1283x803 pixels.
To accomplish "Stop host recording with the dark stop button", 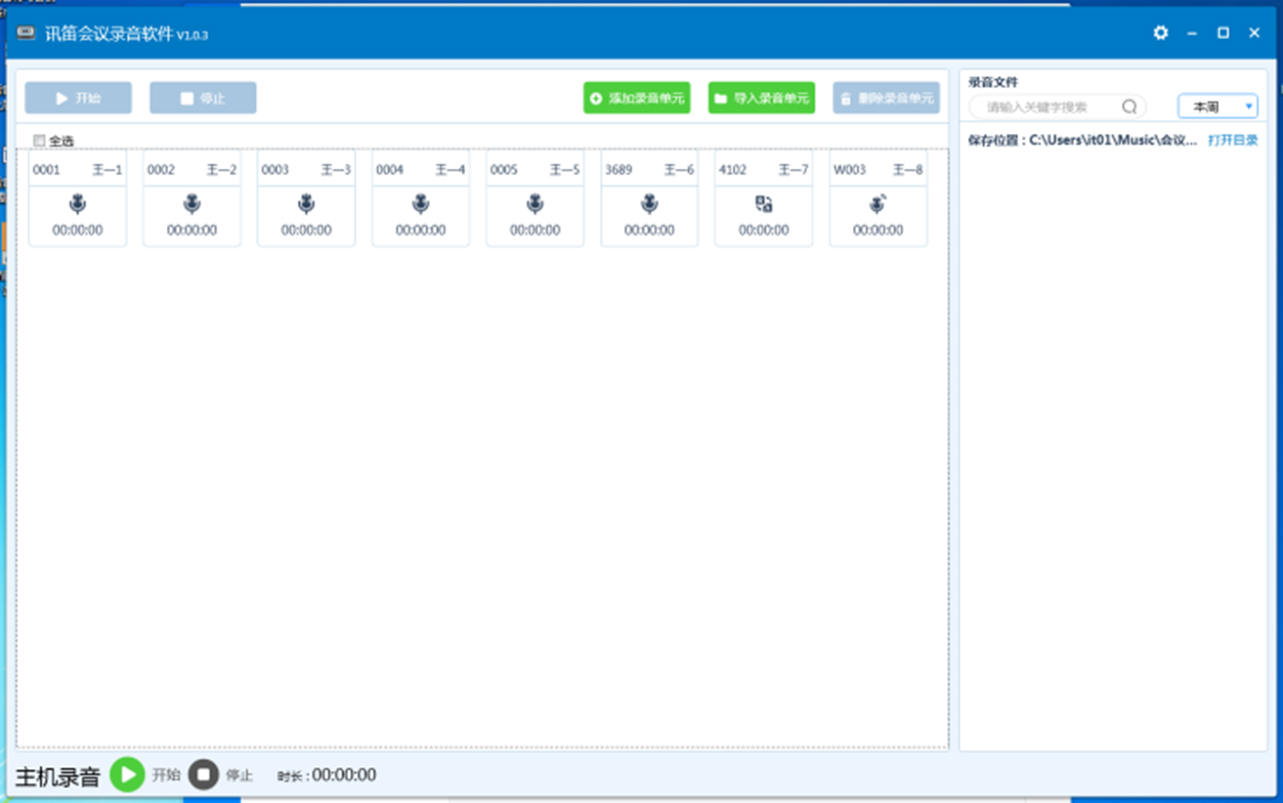I will click(x=204, y=774).
